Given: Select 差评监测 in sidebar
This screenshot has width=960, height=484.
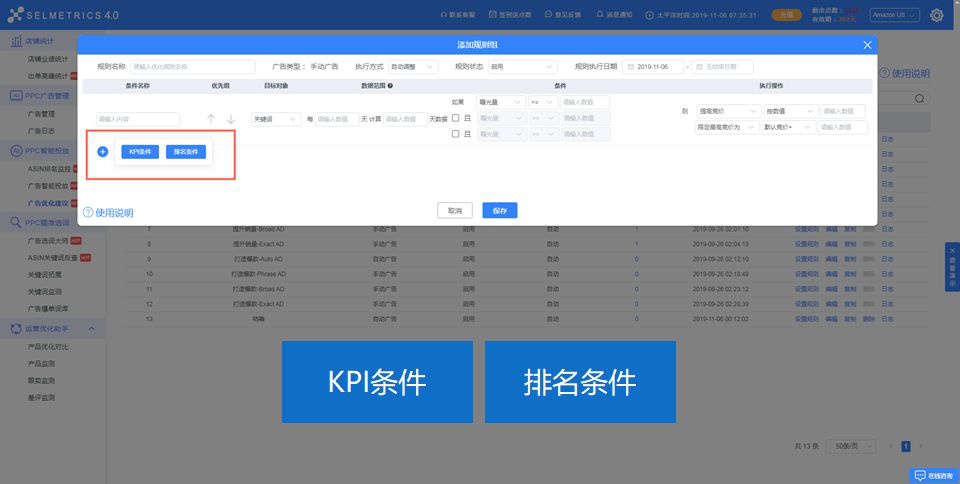Looking at the screenshot, I should (41, 398).
